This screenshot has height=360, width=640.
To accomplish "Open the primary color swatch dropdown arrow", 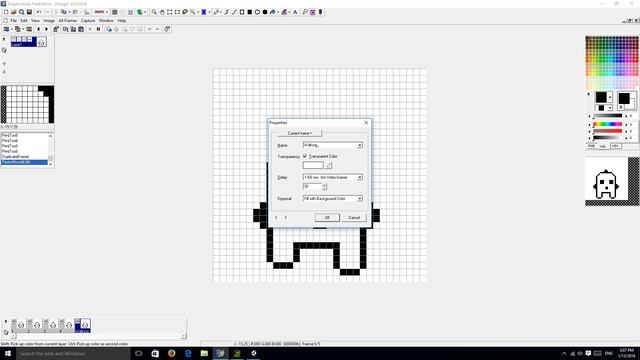I will [610, 98].
